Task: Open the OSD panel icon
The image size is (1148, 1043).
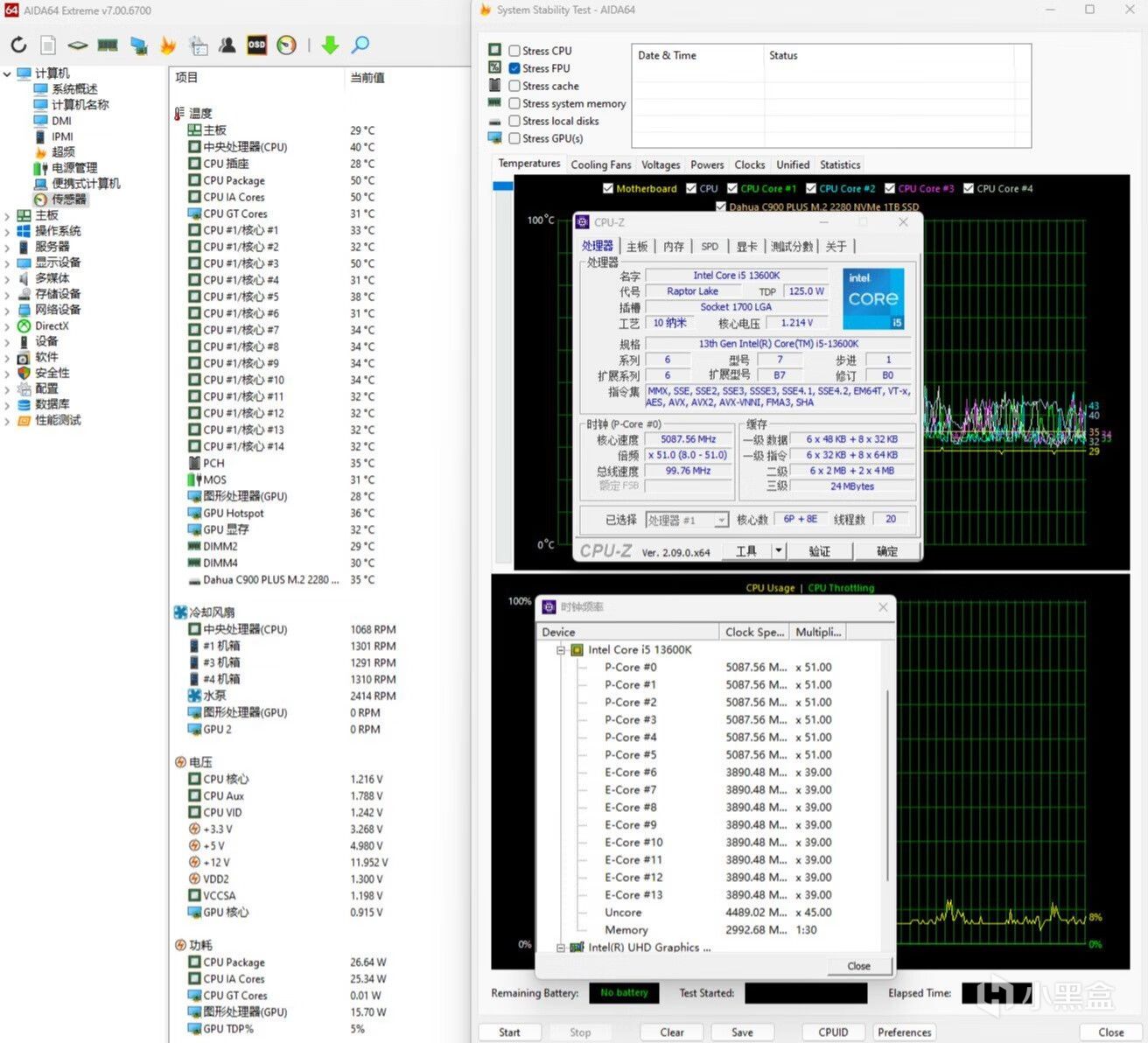Action: [x=256, y=45]
